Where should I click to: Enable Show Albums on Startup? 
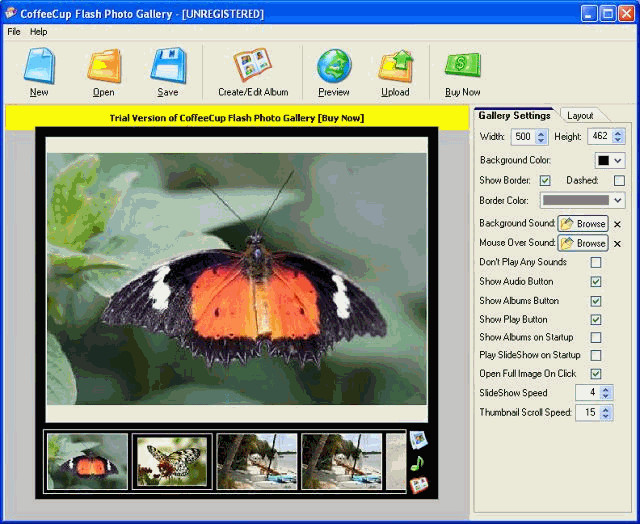596,337
